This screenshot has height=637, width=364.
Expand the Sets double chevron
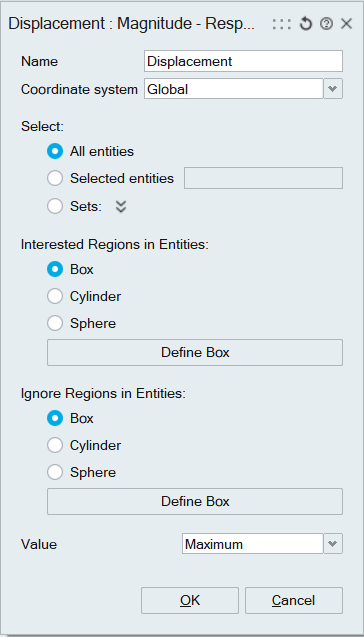tap(121, 207)
